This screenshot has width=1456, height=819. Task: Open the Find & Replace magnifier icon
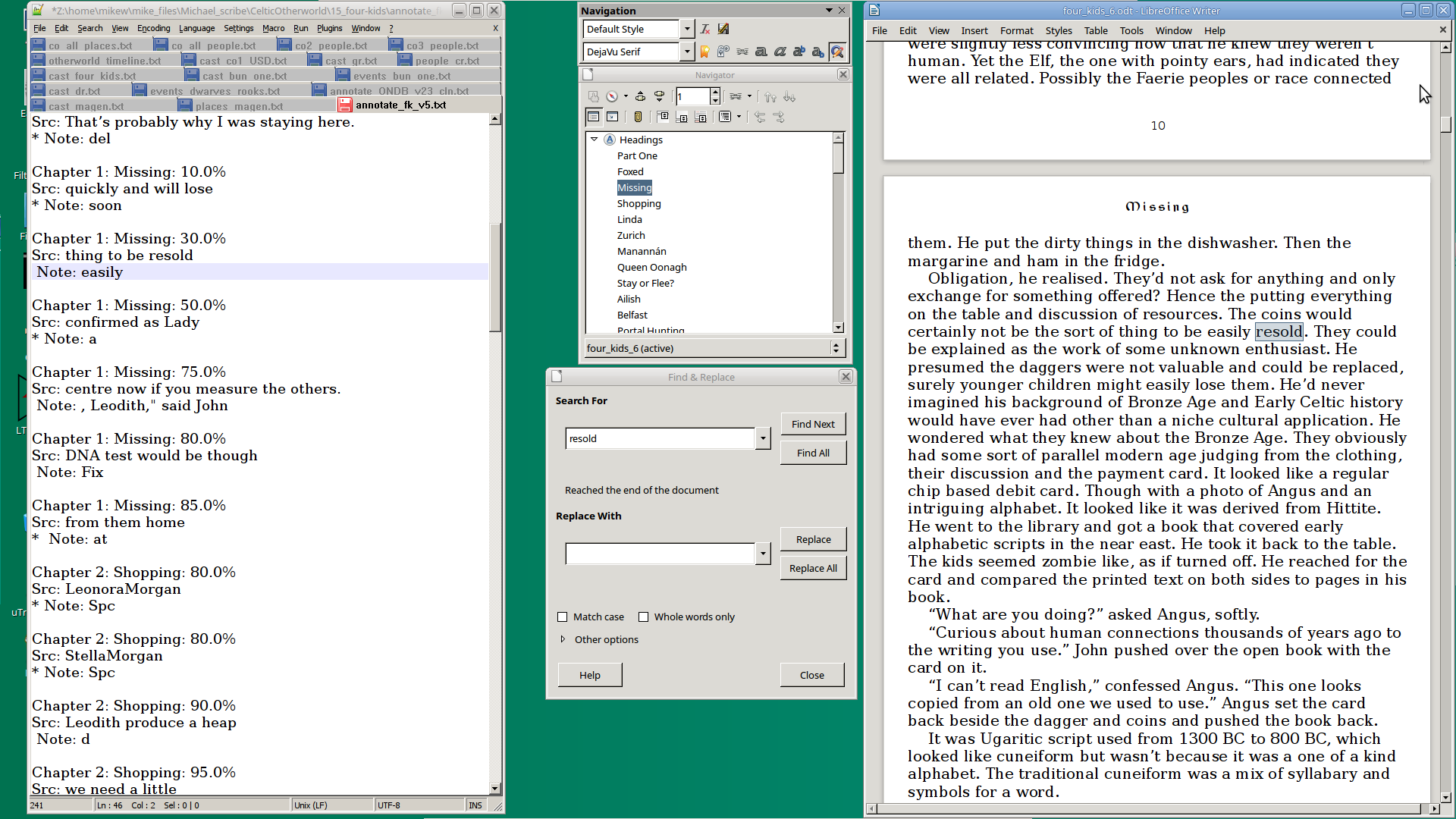pyautogui.click(x=837, y=52)
